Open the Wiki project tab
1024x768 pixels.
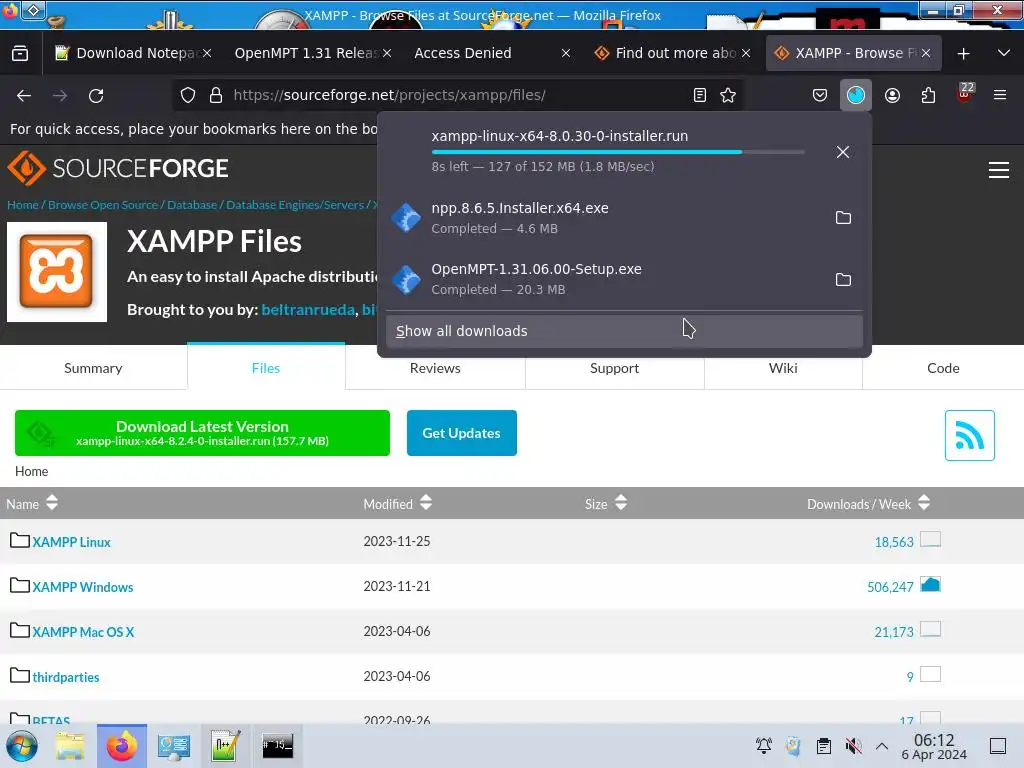pos(783,368)
